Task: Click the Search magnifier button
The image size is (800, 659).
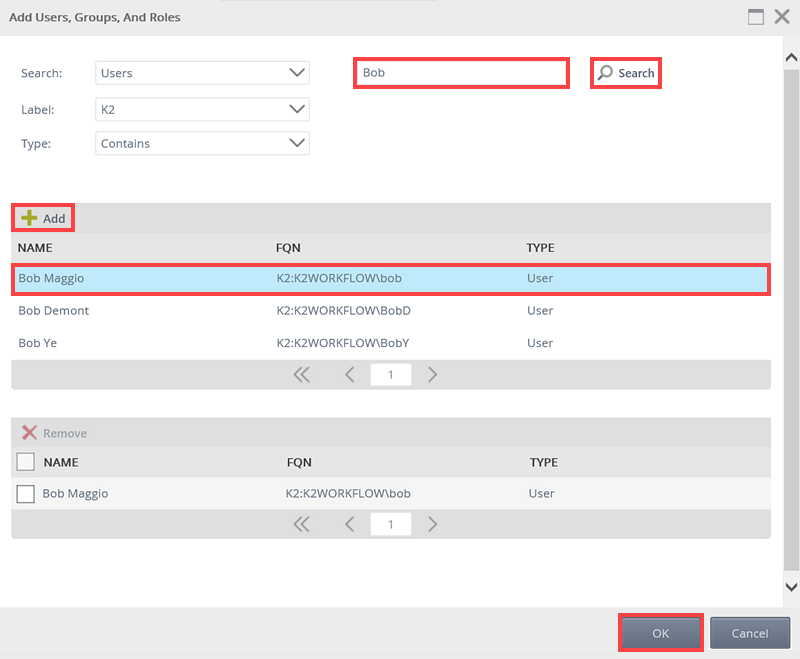Action: coord(626,73)
